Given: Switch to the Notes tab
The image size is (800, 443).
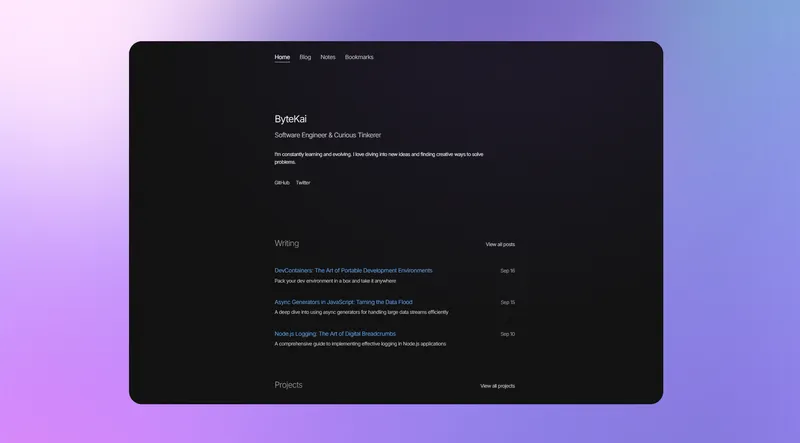Looking at the screenshot, I should click(328, 57).
